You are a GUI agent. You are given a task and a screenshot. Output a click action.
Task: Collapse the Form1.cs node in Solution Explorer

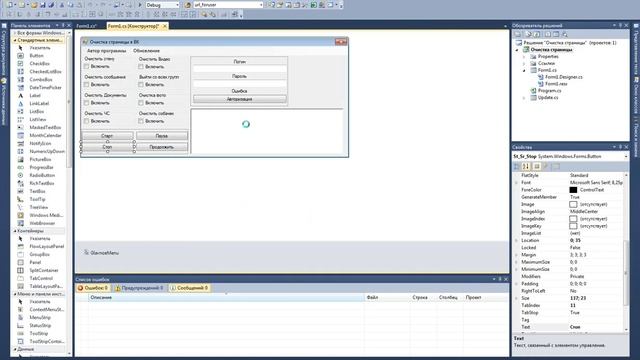click(524, 70)
